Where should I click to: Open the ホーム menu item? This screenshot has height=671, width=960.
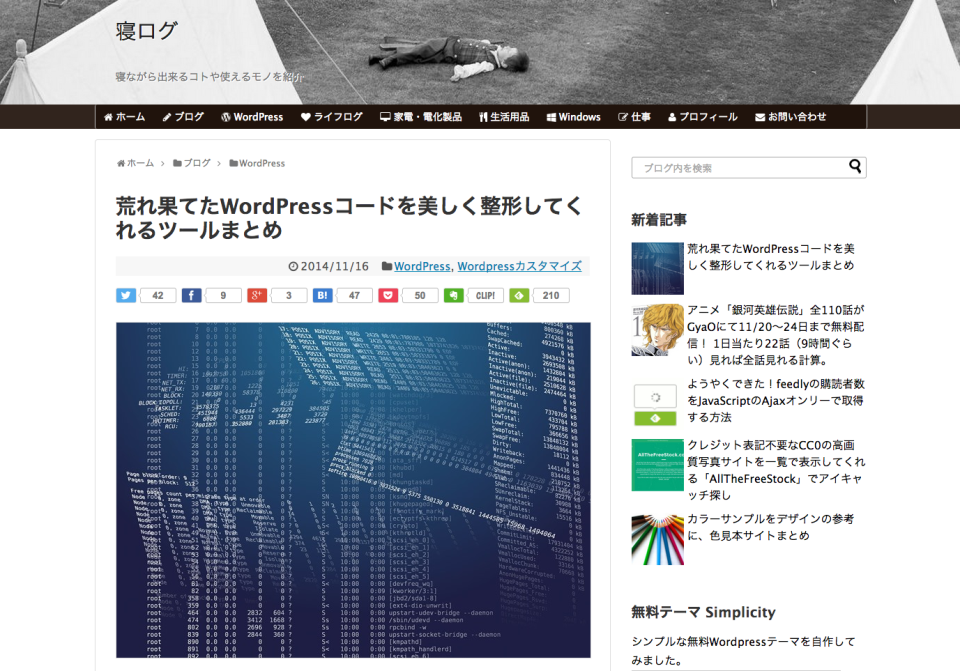[125, 117]
